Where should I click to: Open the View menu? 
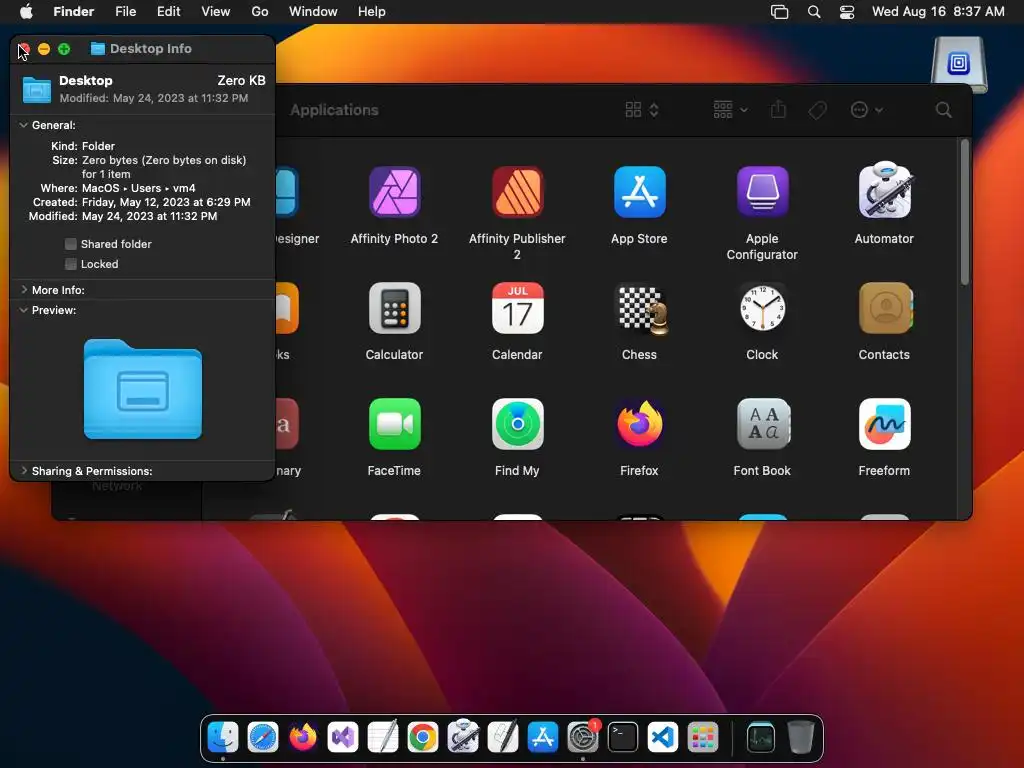coord(216,11)
